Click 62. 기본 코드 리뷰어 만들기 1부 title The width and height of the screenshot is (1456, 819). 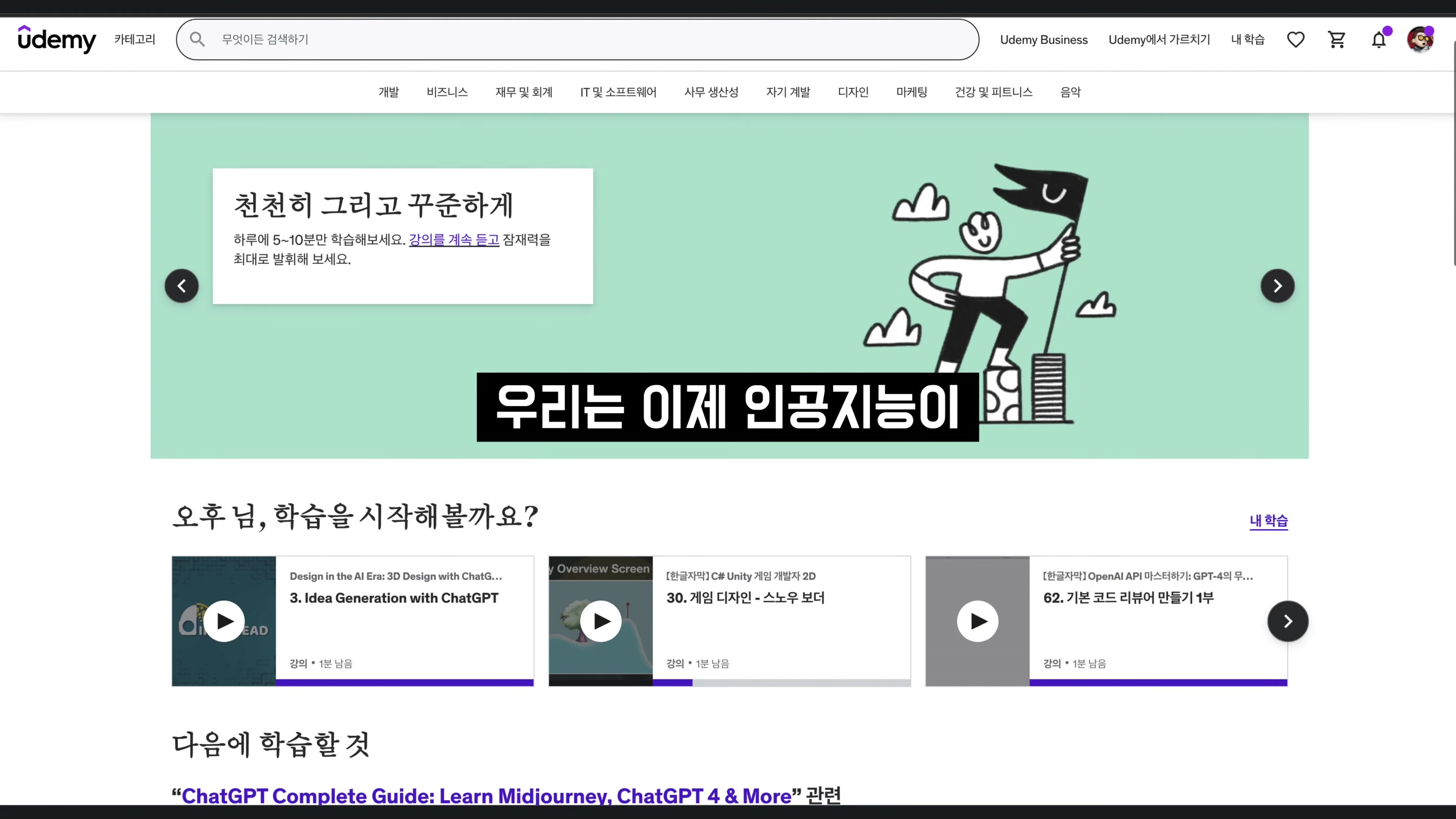coord(1128,597)
